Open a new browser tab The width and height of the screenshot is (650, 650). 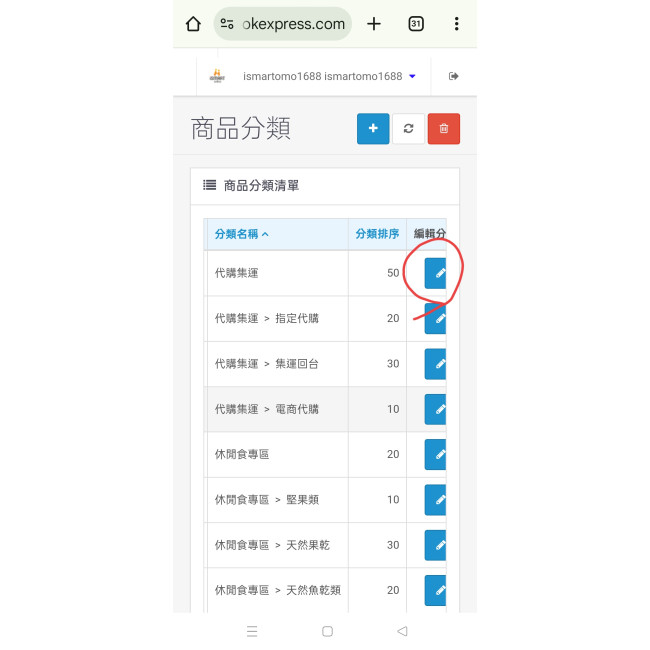click(x=374, y=24)
